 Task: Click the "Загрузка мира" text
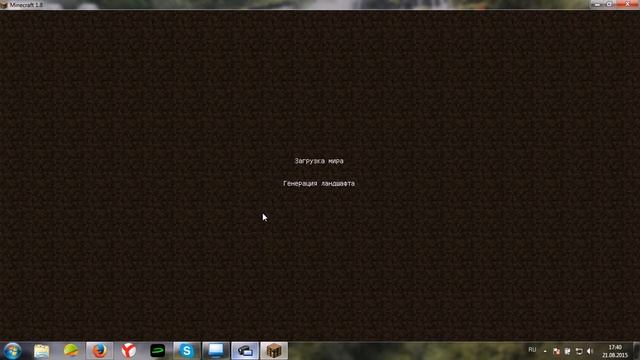tap(319, 161)
